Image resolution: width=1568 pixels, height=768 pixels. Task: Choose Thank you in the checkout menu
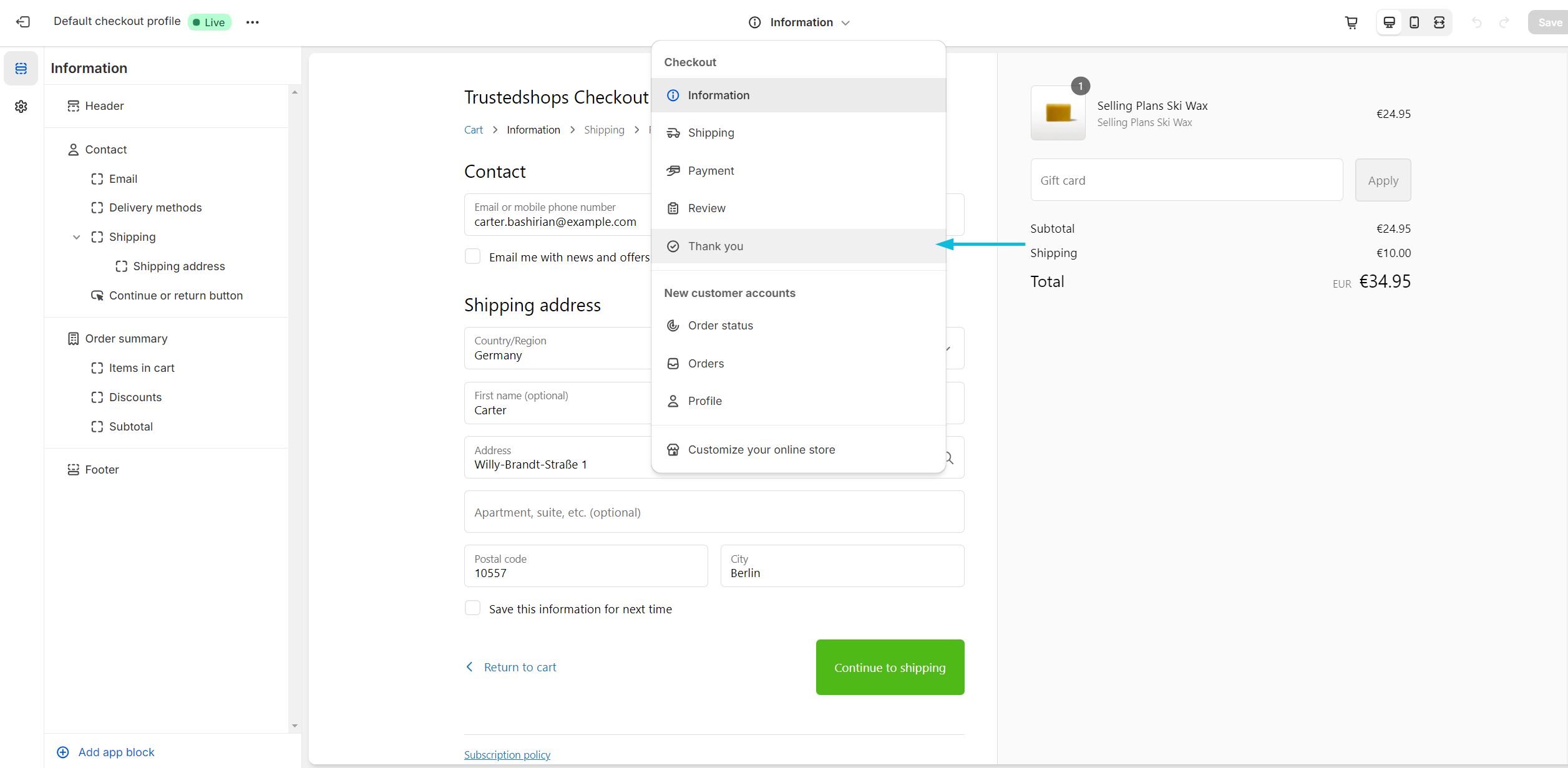(x=799, y=246)
